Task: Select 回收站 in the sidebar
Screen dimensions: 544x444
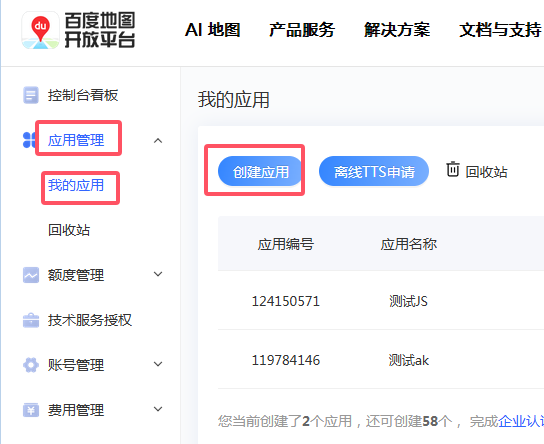Action: point(69,230)
